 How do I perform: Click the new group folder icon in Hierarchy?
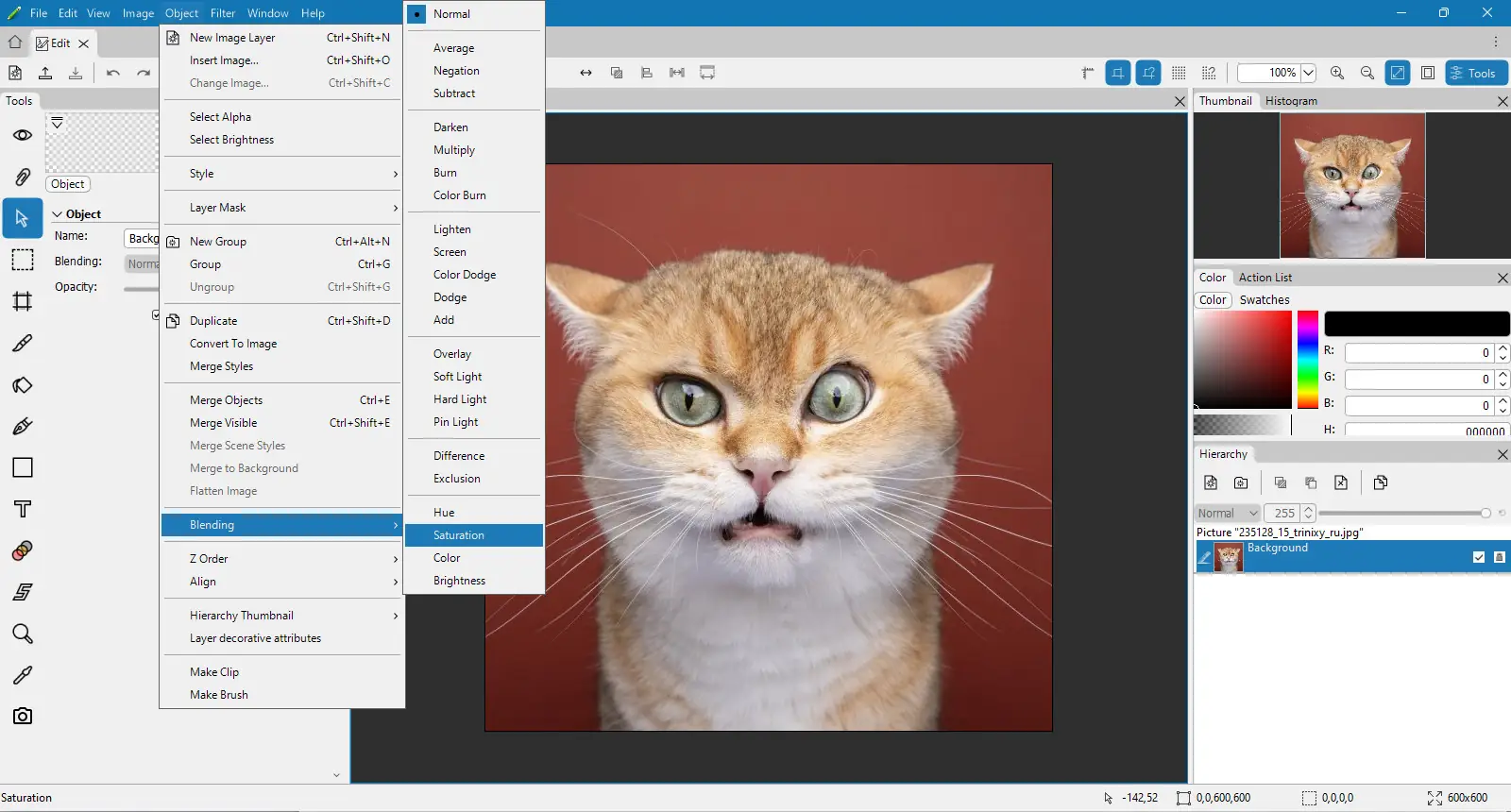point(1241,482)
